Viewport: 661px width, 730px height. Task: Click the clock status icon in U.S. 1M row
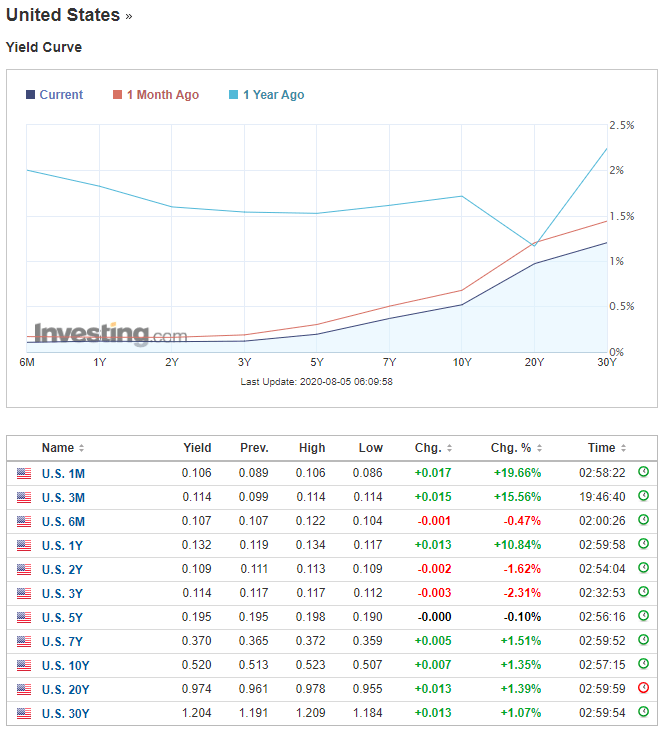pyautogui.click(x=643, y=473)
